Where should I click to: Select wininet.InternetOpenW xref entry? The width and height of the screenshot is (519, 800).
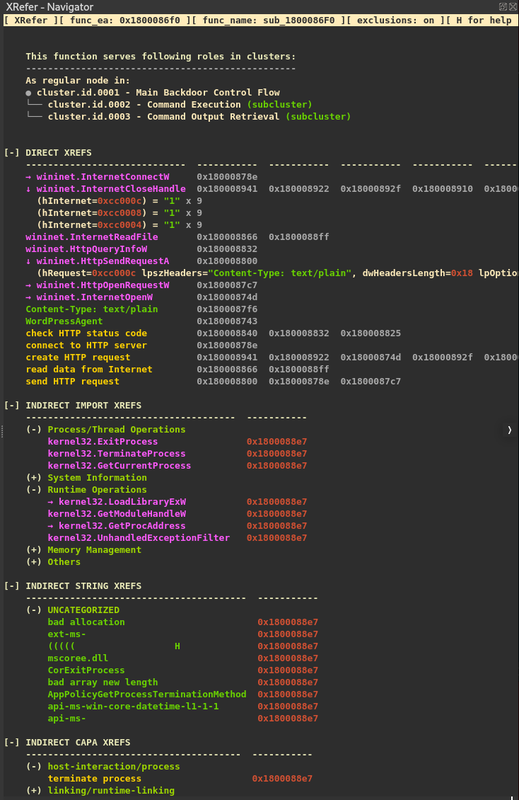click(x=94, y=297)
